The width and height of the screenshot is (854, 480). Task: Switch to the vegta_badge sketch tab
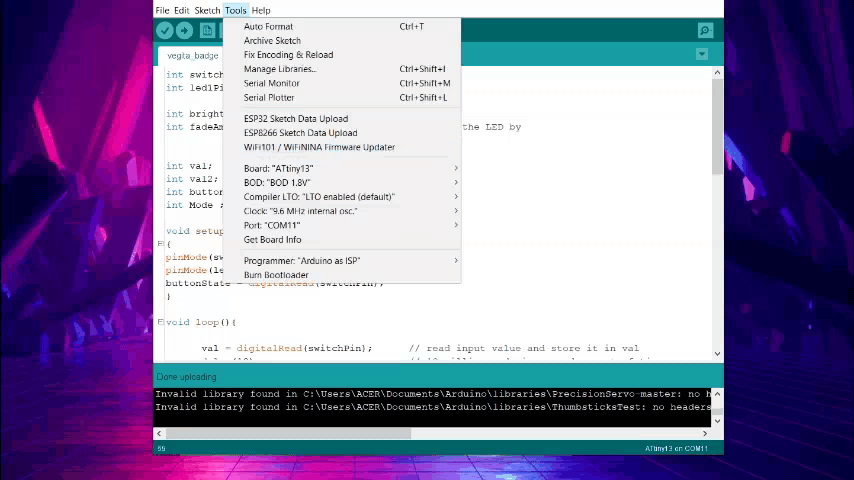point(192,56)
